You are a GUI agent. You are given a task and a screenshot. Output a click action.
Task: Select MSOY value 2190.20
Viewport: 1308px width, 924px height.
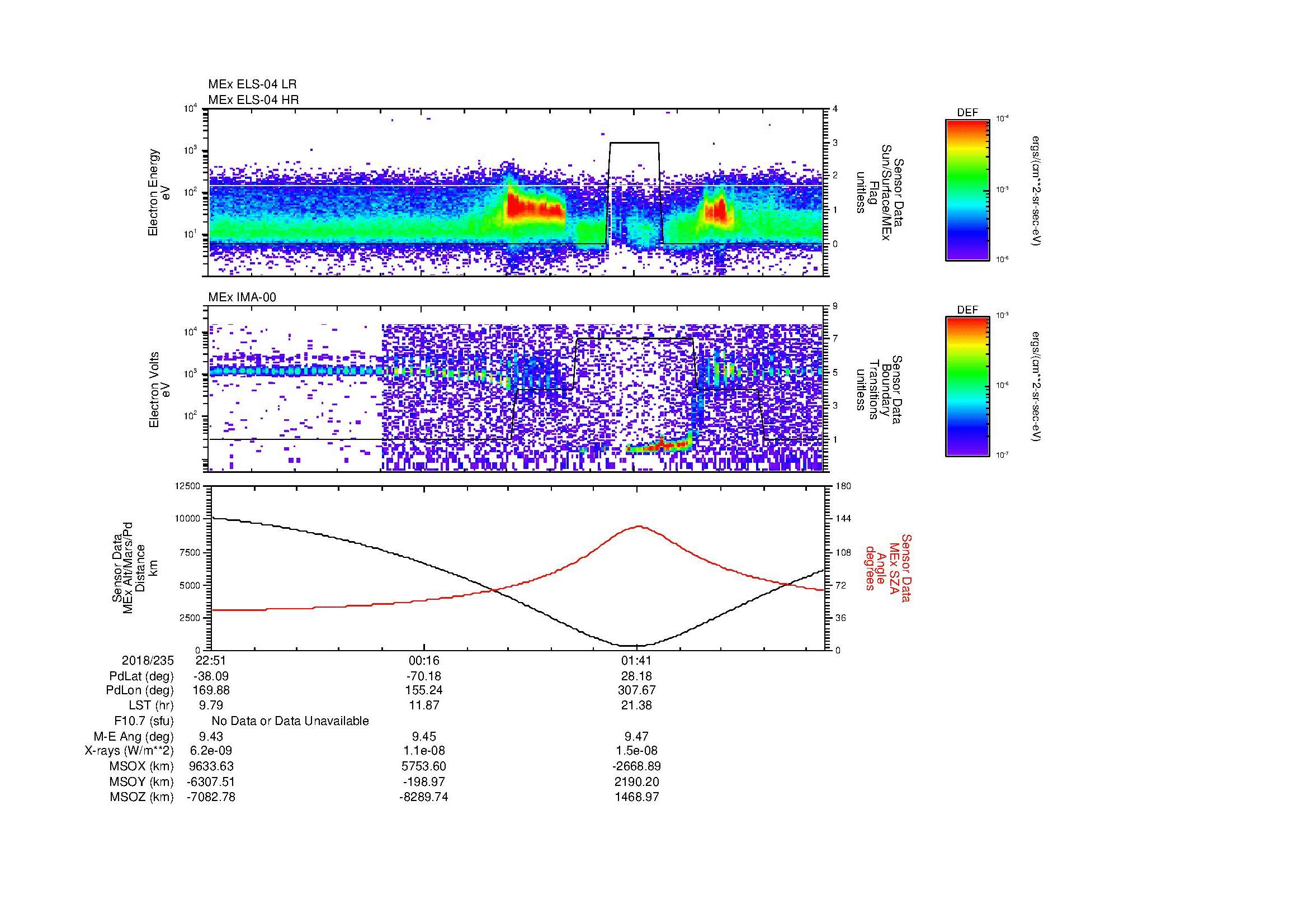636,781
